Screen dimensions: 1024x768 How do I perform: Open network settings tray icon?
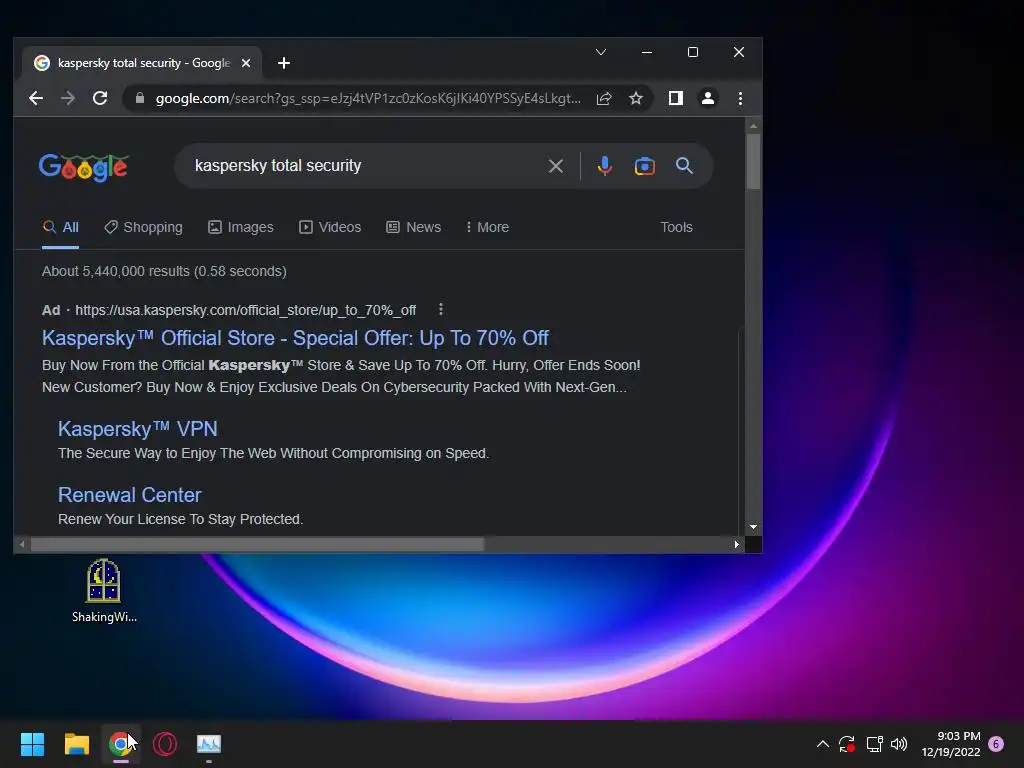(x=874, y=744)
